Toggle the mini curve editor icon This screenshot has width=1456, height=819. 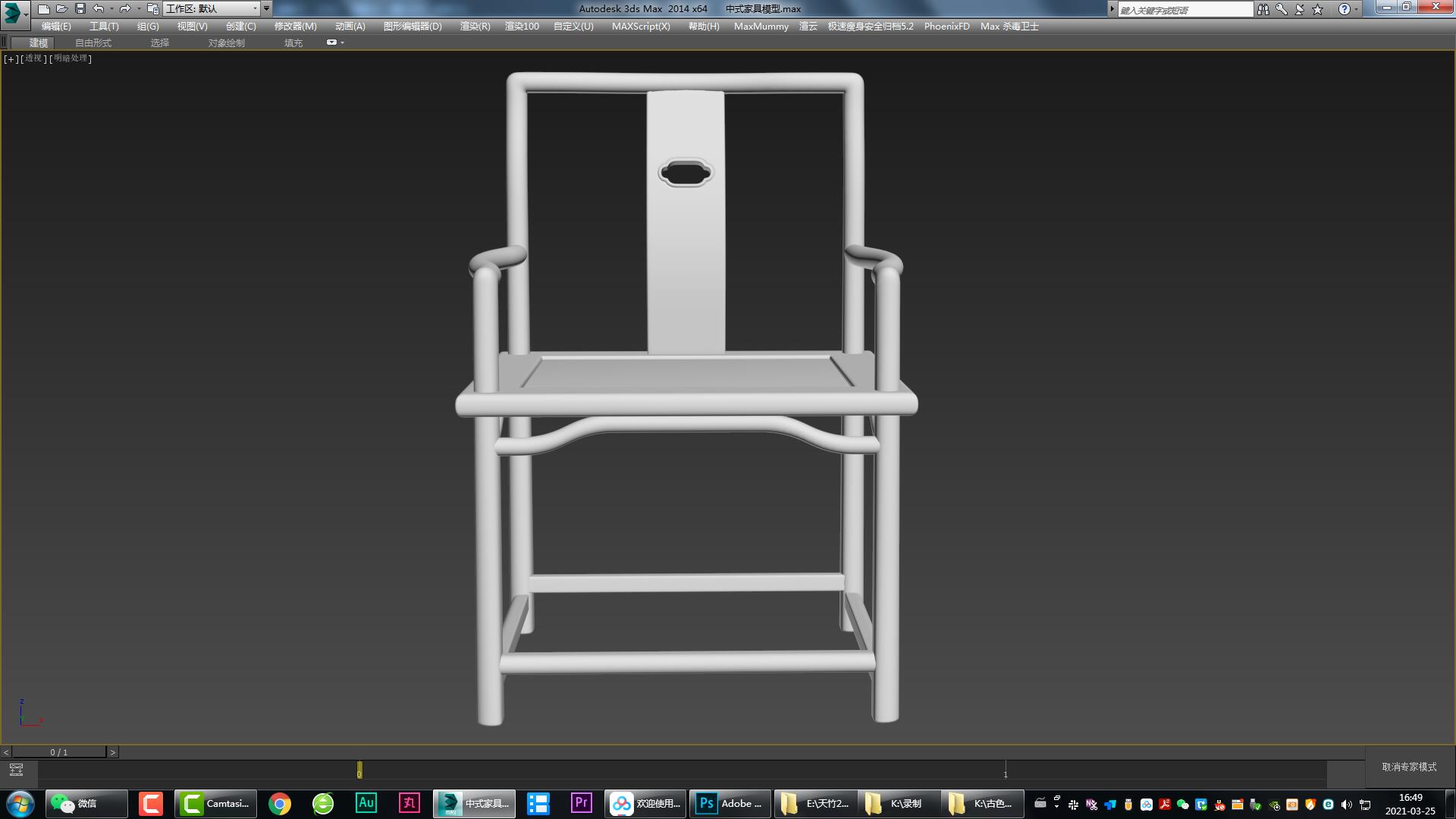click(16, 770)
